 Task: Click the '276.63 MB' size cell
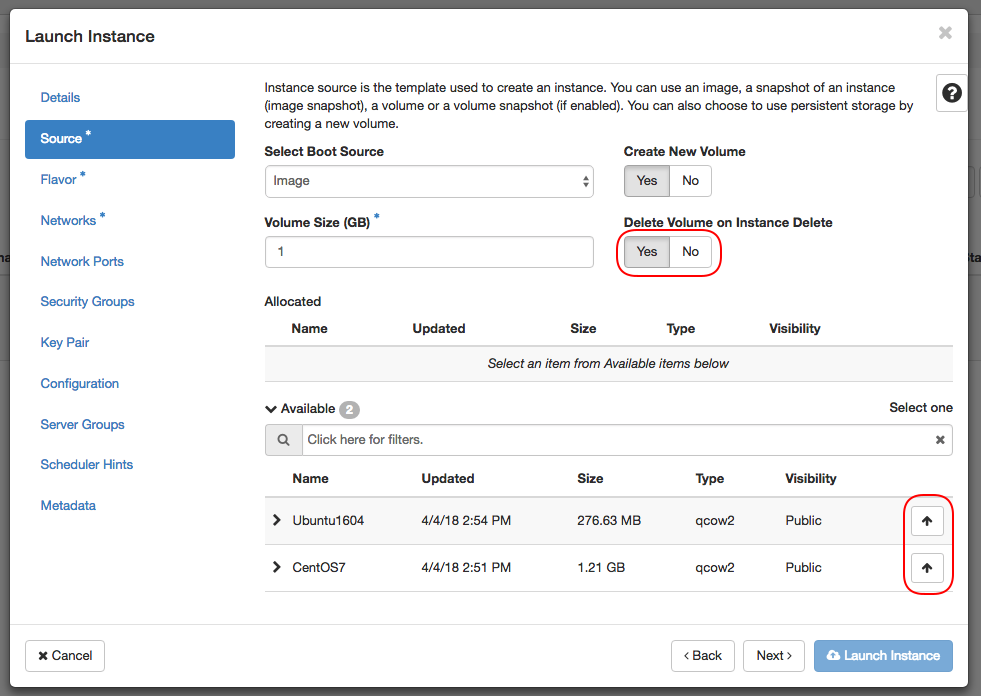(609, 521)
